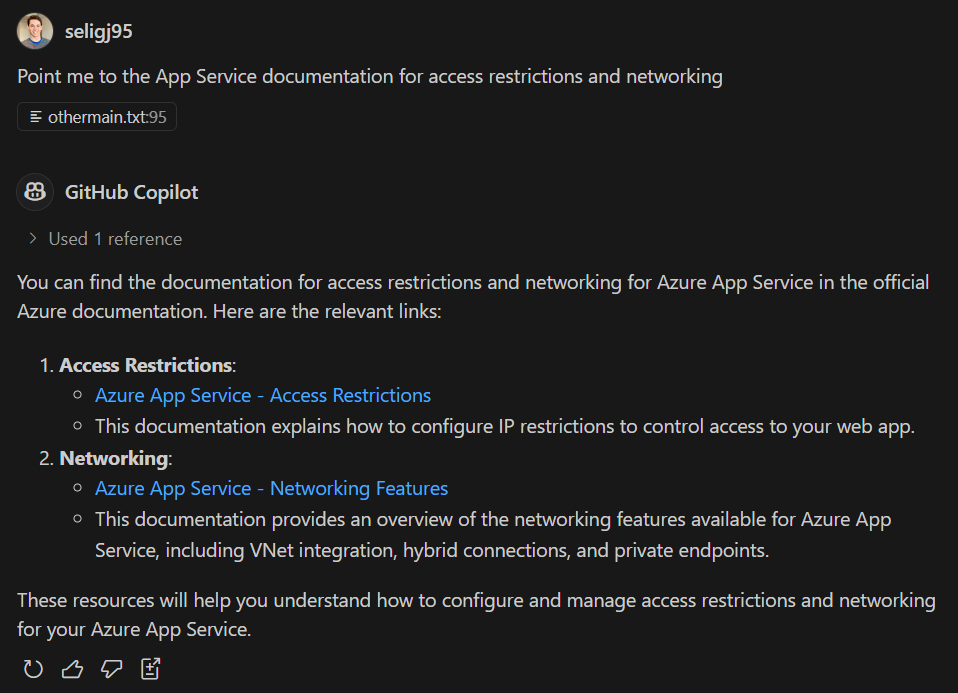Image resolution: width=958 pixels, height=693 pixels.
Task: Mark the response as unhelpful
Action: tap(111, 668)
